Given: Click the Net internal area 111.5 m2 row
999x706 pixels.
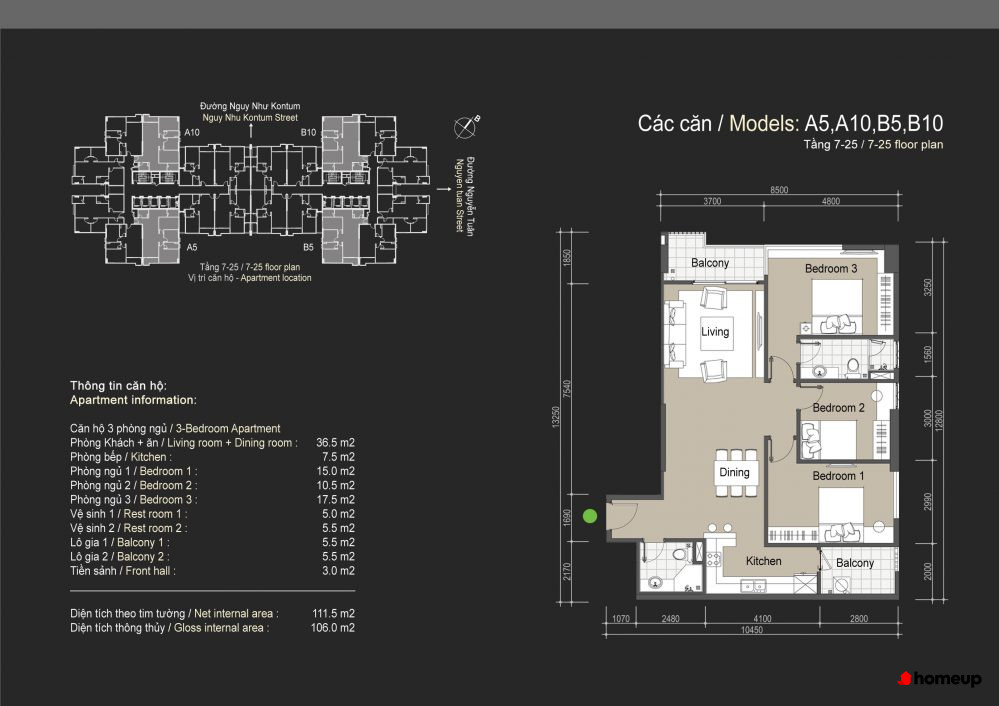Looking at the screenshot, I should 213,613.
